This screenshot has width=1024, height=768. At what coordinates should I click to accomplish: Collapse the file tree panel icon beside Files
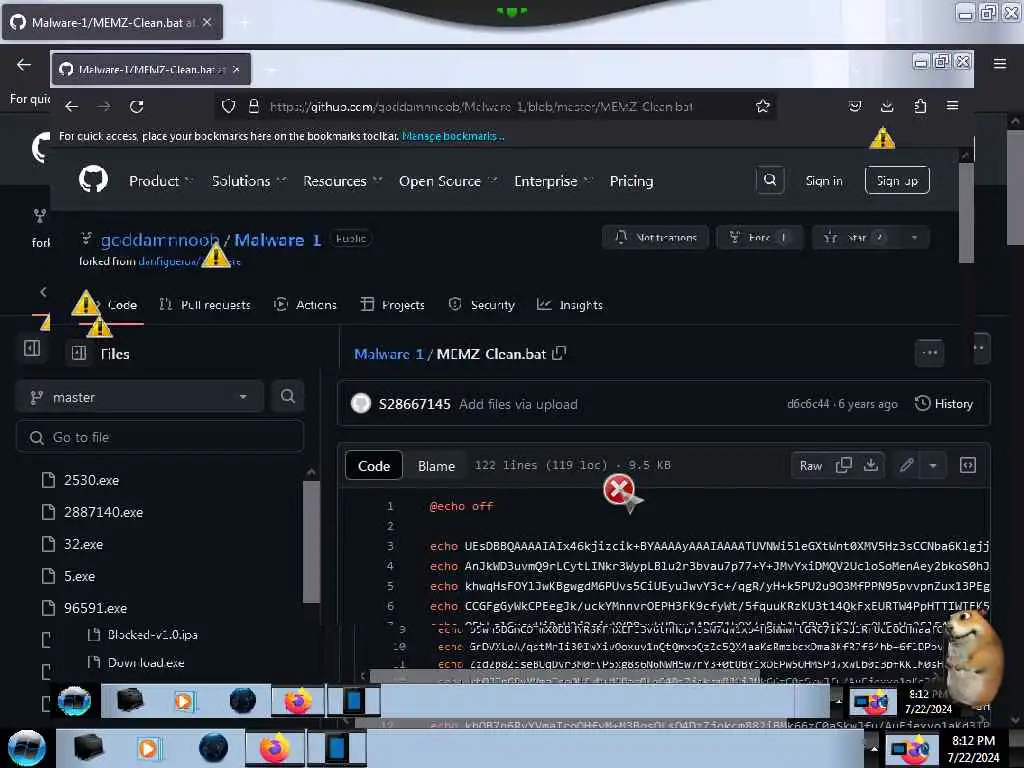[79, 353]
